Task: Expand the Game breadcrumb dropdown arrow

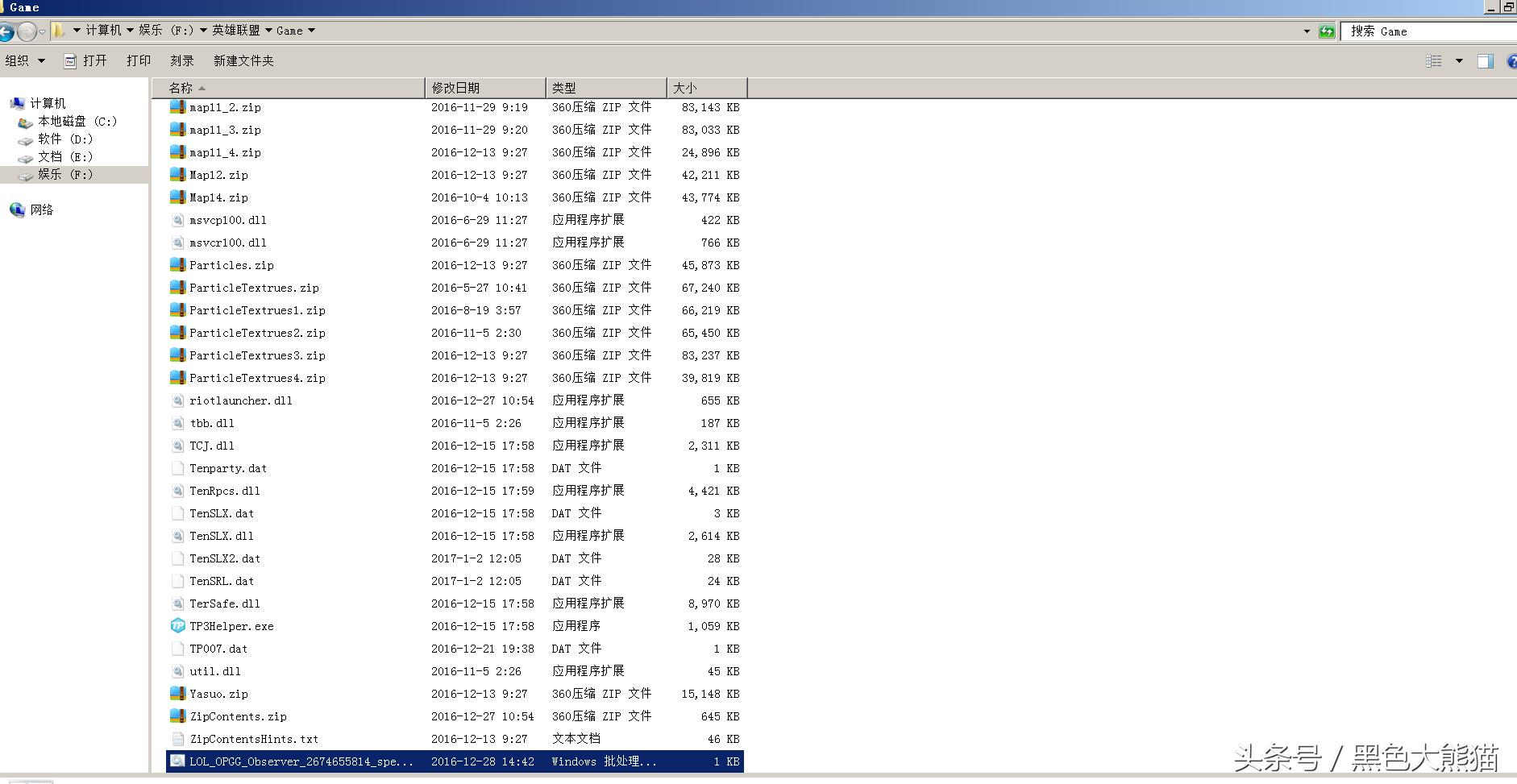Action: click(x=311, y=31)
